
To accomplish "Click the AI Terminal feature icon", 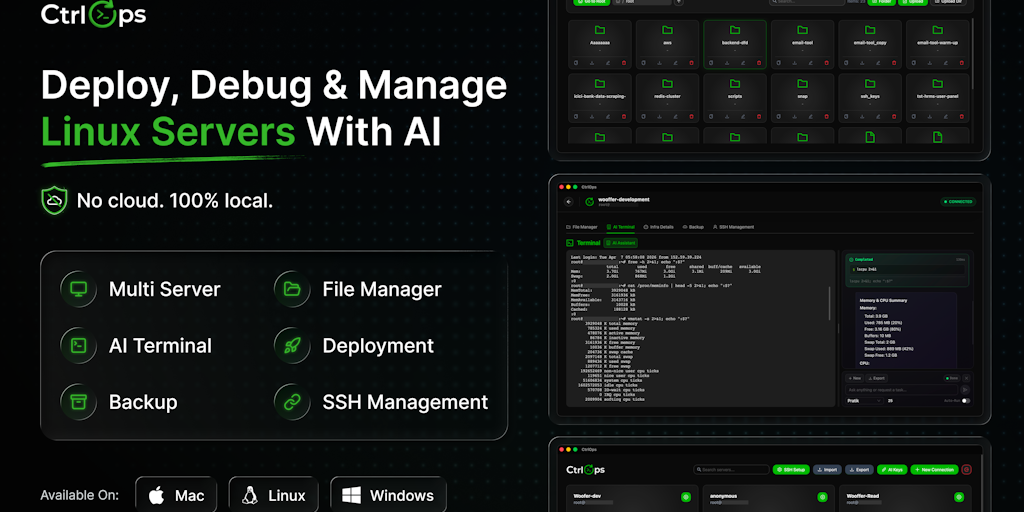I will pyautogui.click(x=78, y=345).
